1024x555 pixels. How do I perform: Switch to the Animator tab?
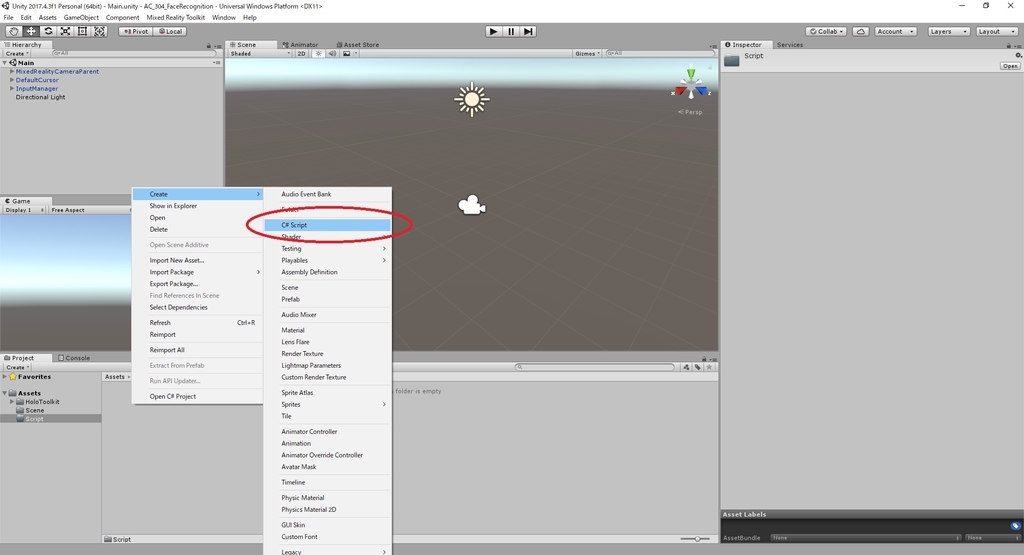click(300, 45)
